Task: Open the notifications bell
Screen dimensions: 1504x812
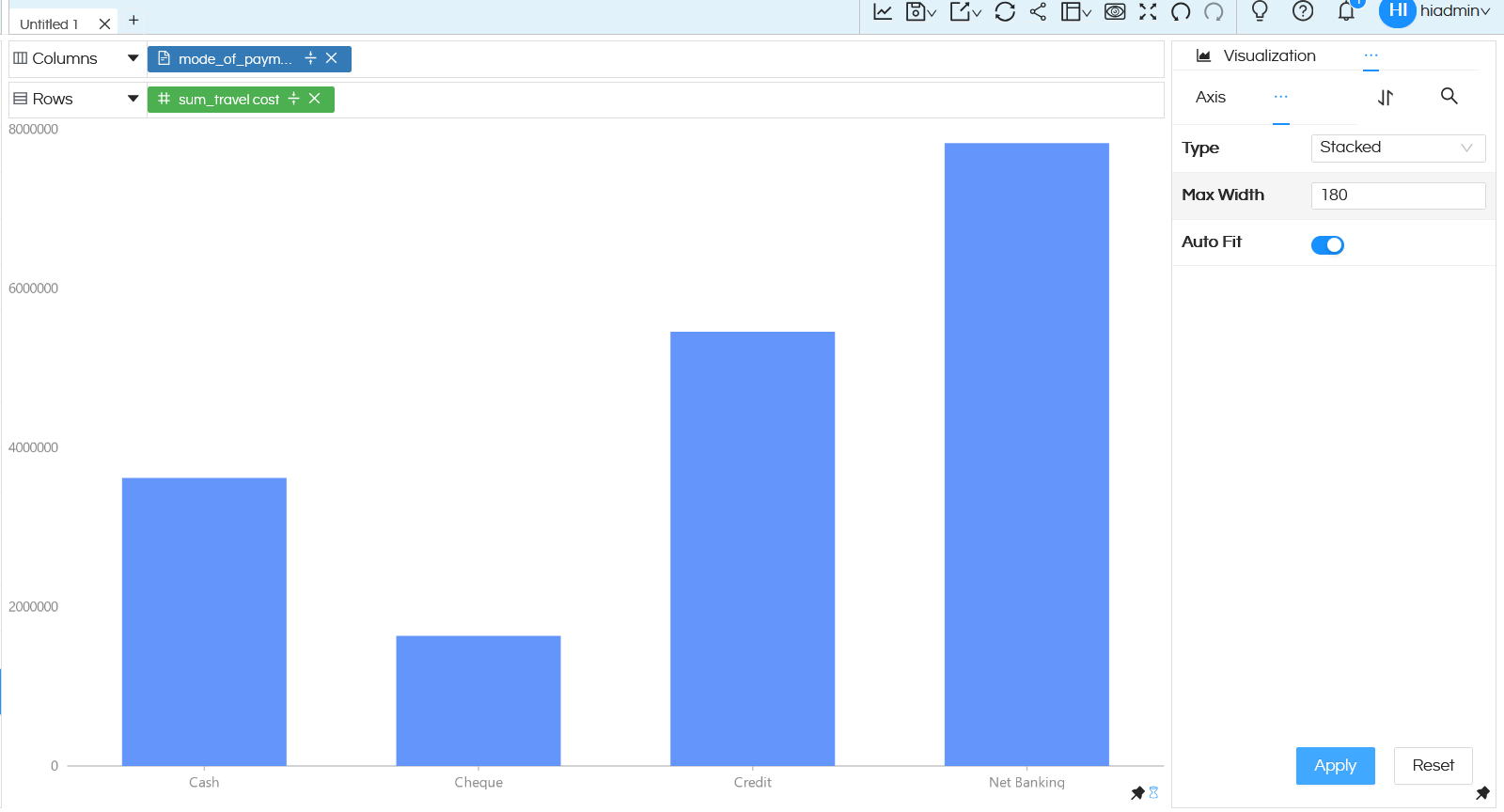Action: (x=1346, y=11)
